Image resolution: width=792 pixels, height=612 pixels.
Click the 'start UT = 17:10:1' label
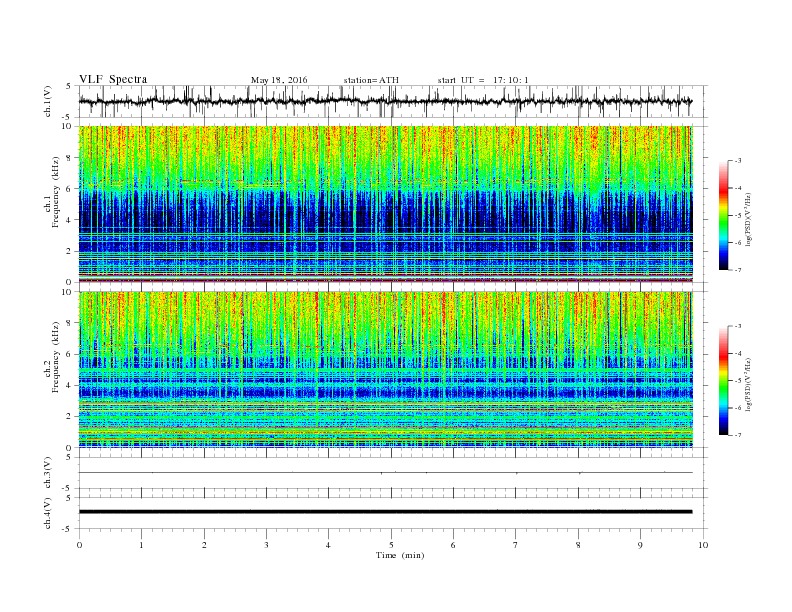[483, 80]
